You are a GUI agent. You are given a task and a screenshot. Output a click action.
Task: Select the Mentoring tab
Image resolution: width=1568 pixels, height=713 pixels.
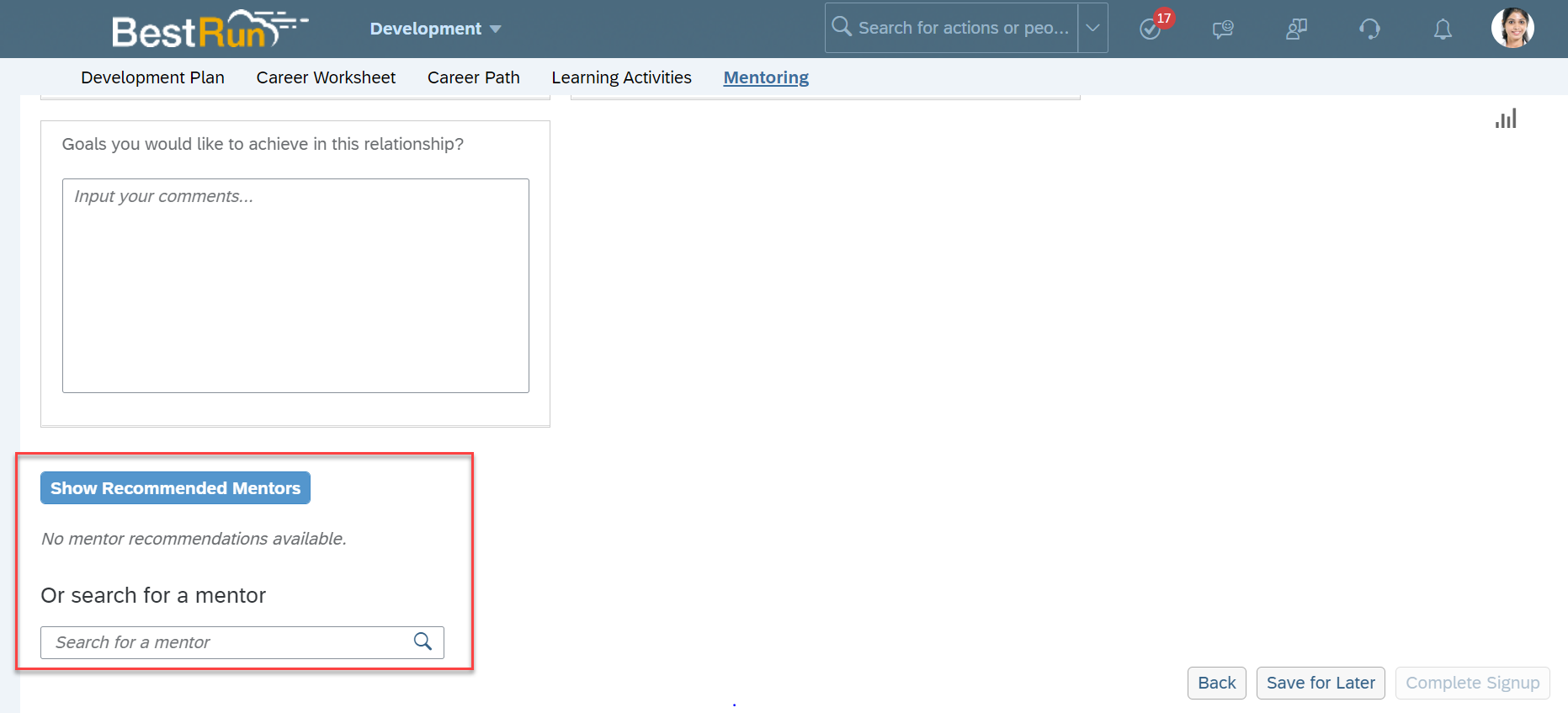pyautogui.click(x=766, y=77)
